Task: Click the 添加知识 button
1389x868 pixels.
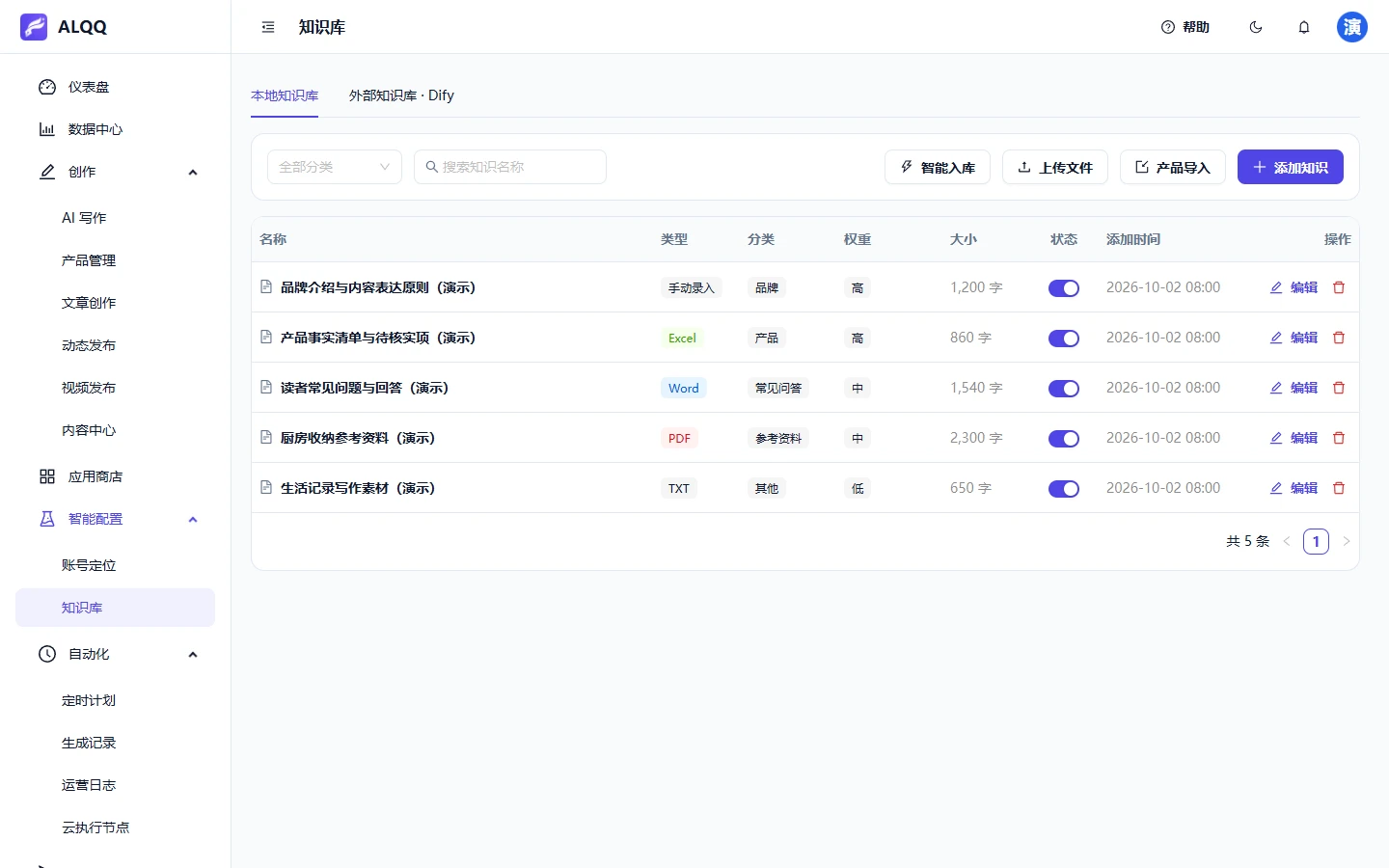Action: click(x=1291, y=167)
